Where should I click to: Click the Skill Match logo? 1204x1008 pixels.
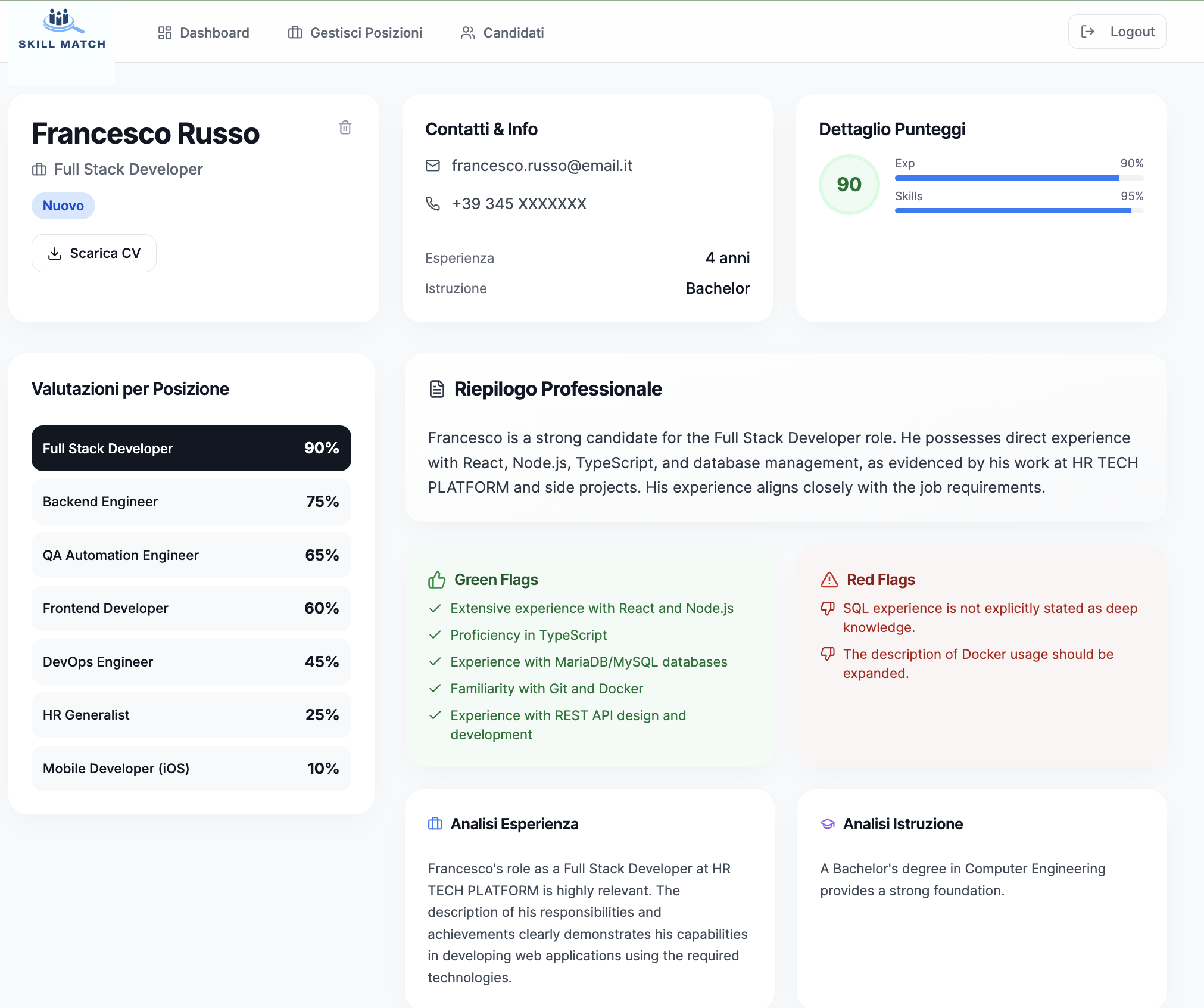tap(62, 30)
